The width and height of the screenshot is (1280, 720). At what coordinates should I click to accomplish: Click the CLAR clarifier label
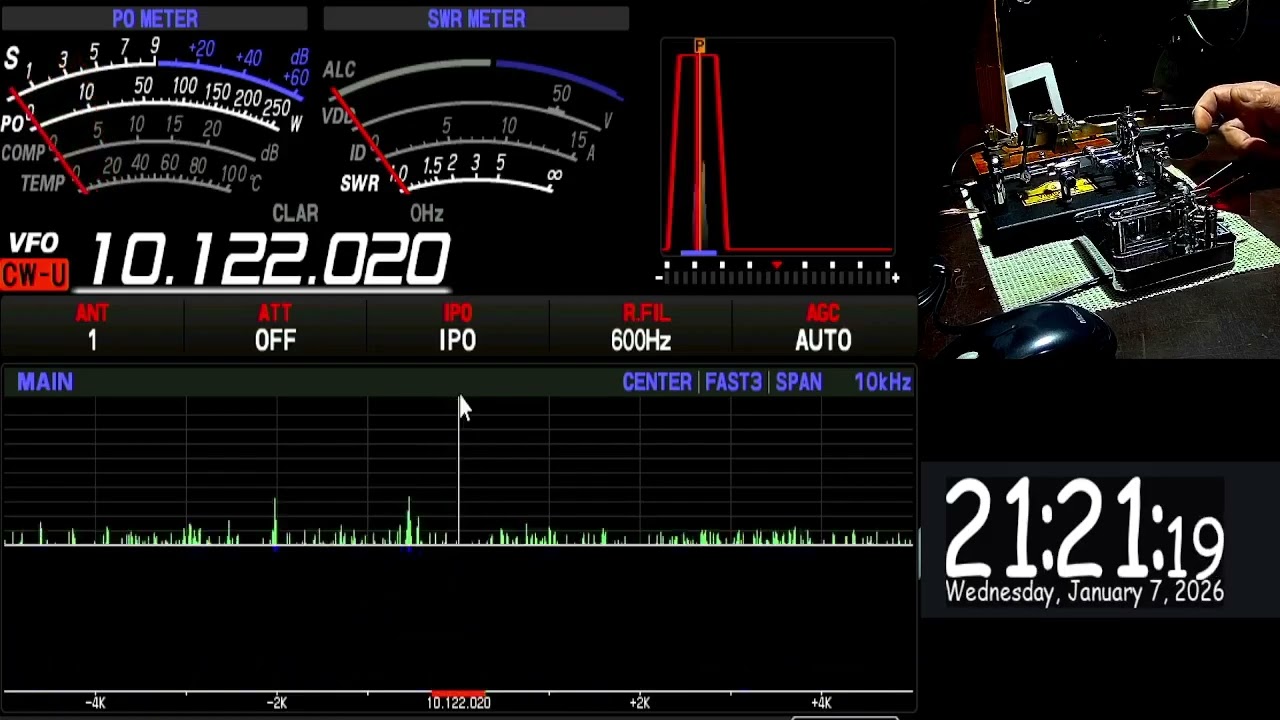295,214
